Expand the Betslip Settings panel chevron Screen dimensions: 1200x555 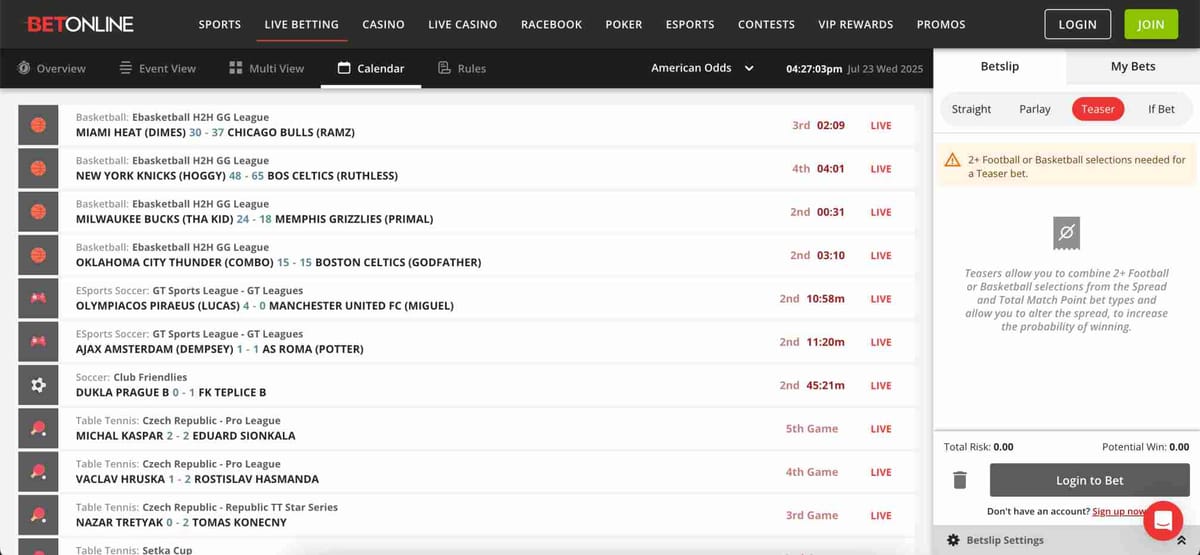(x=1181, y=540)
